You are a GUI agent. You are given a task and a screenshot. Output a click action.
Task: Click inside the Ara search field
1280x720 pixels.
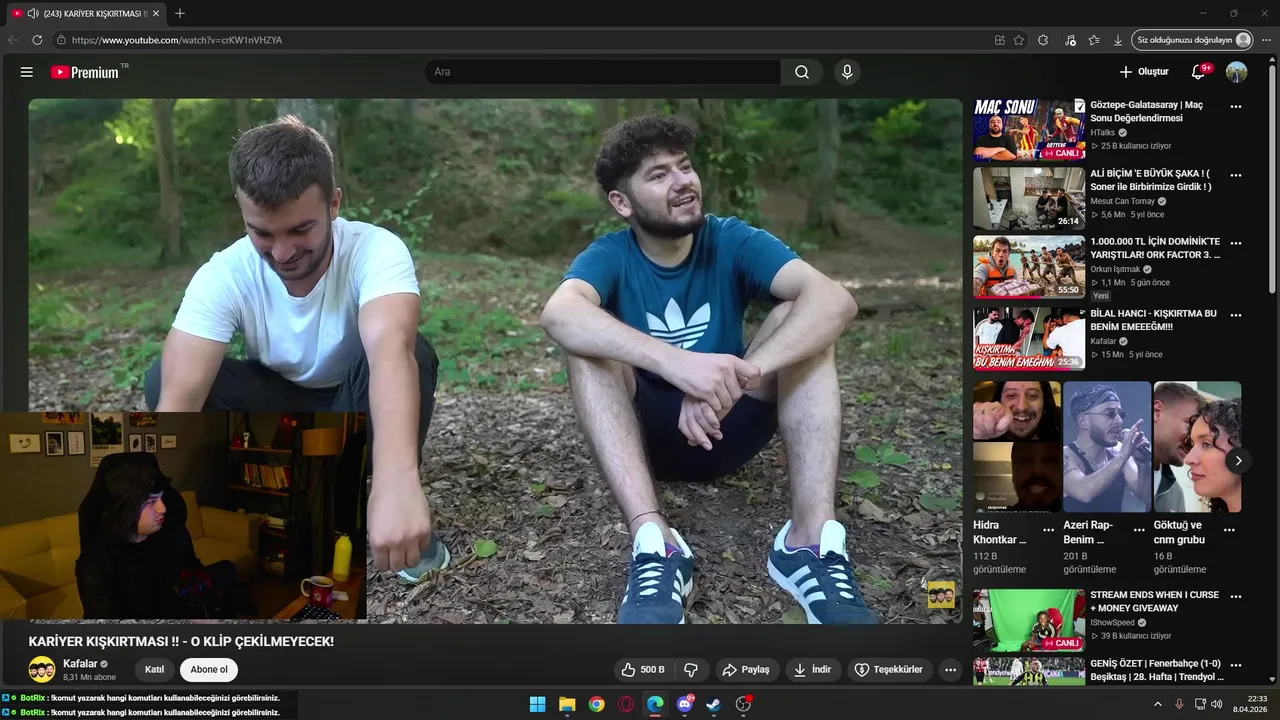(x=602, y=72)
